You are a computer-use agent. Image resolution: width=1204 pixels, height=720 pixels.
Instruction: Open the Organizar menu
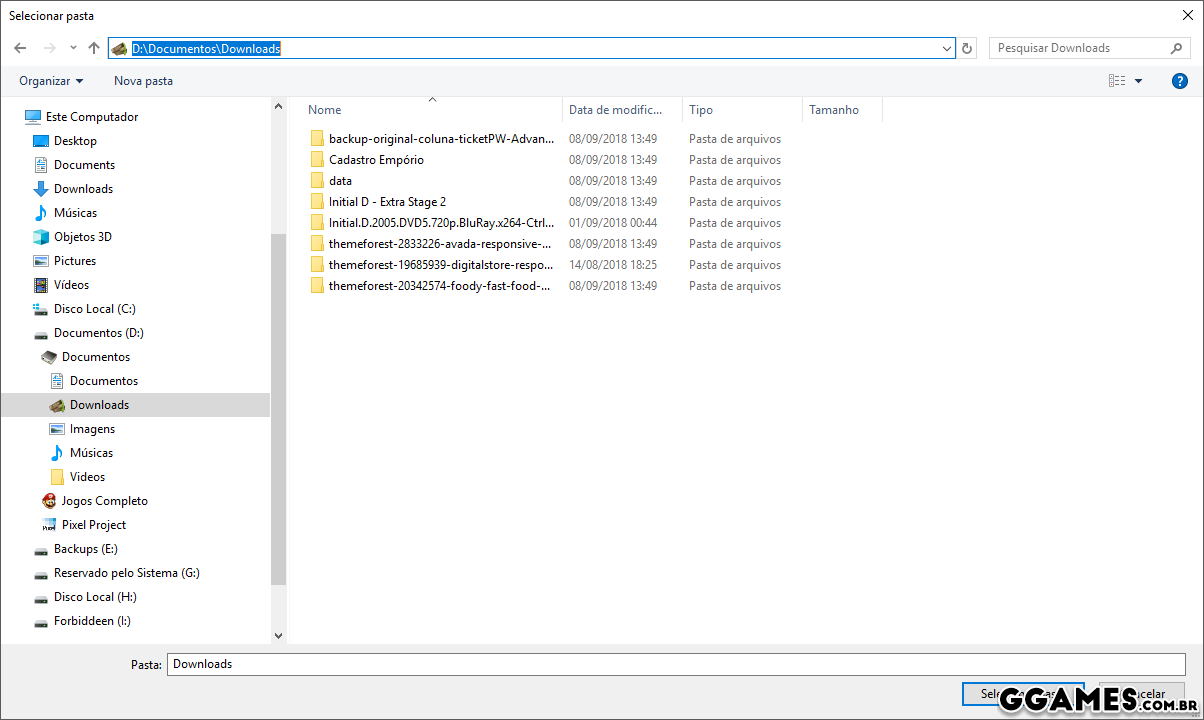(x=51, y=81)
